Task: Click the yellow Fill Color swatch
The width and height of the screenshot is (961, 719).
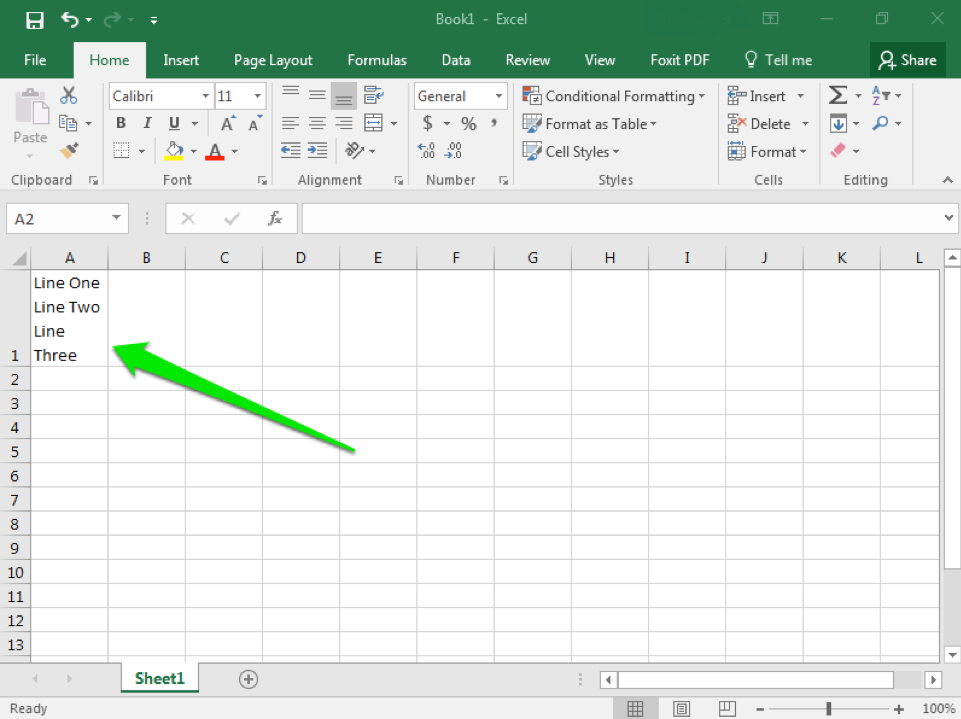Action: point(174,151)
